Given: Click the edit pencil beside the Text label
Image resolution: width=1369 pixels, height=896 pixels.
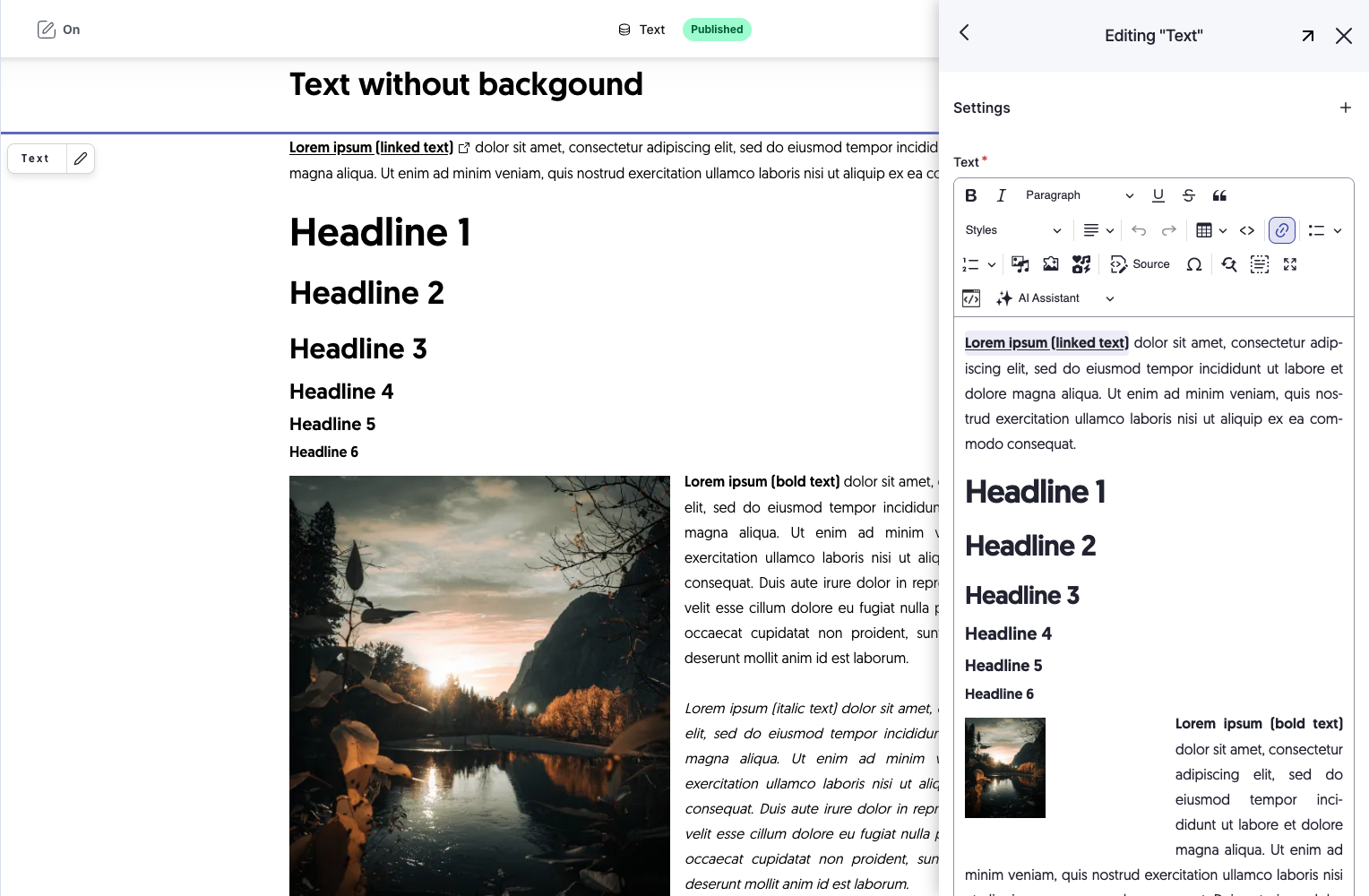Looking at the screenshot, I should tap(81, 159).
